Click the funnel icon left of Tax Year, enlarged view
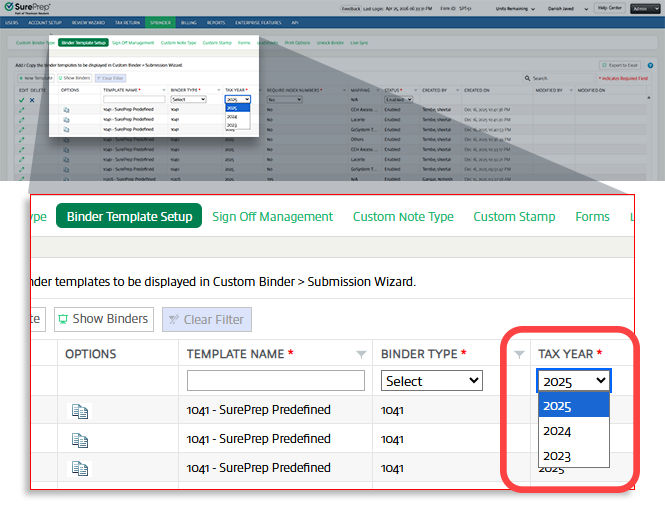 [x=519, y=354]
